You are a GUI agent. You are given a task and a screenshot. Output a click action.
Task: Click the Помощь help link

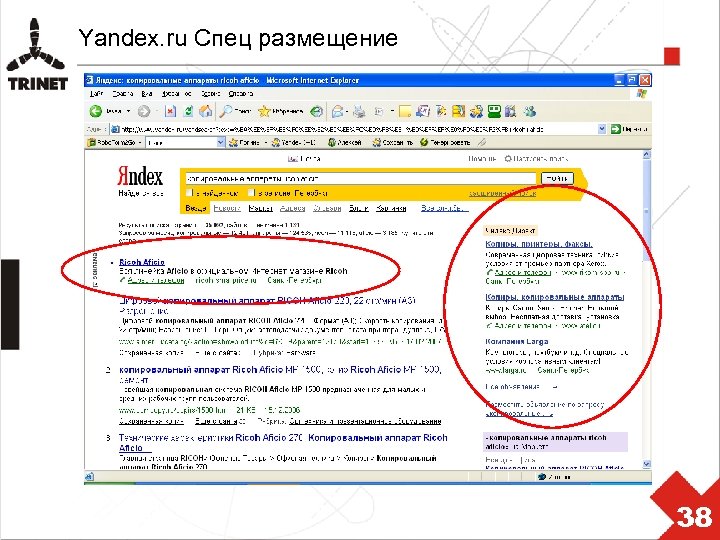pos(482,159)
